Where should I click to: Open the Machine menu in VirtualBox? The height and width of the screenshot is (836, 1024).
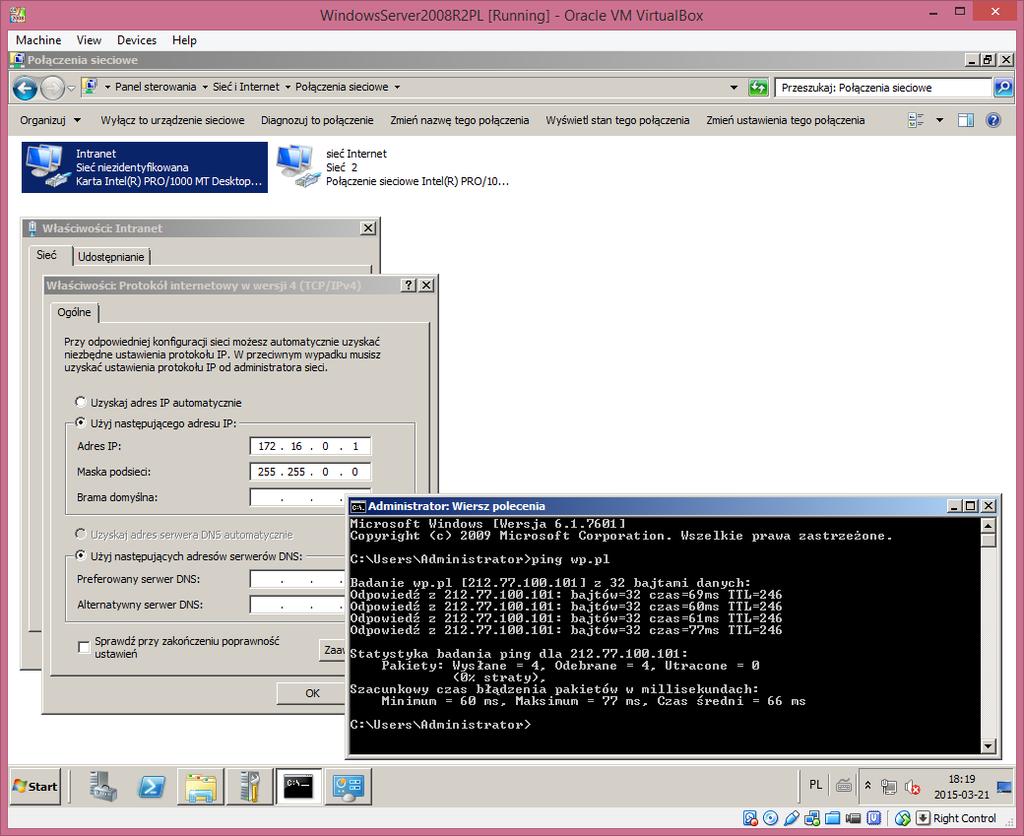coord(39,40)
